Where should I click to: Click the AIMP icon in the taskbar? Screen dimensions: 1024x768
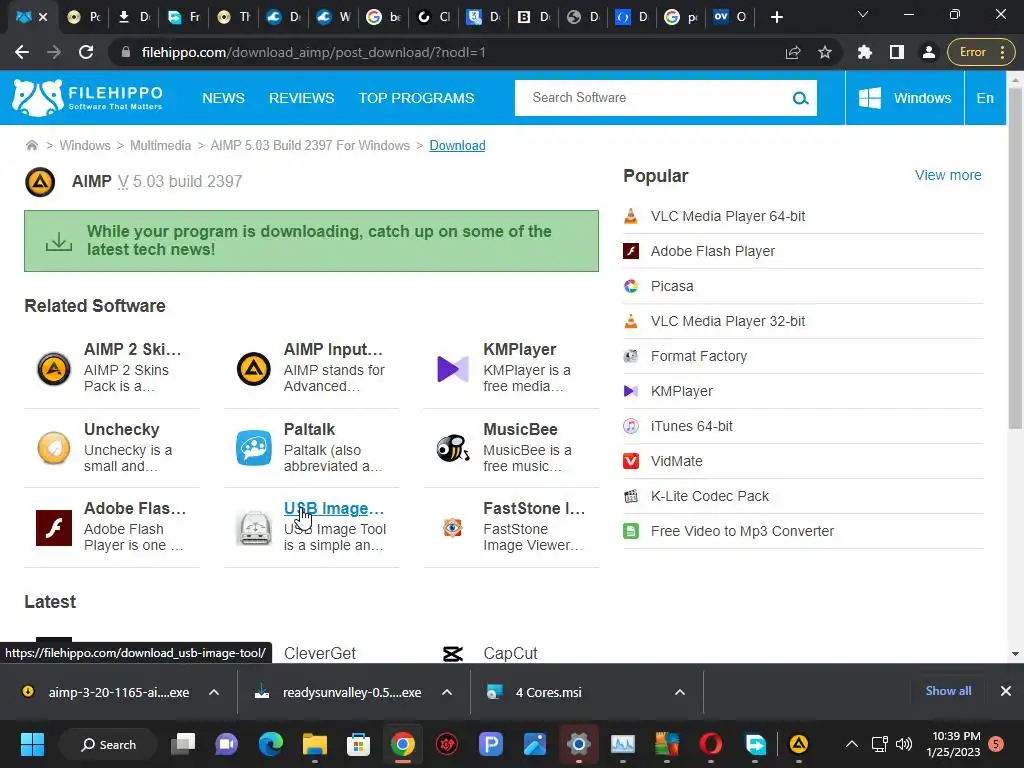(799, 744)
